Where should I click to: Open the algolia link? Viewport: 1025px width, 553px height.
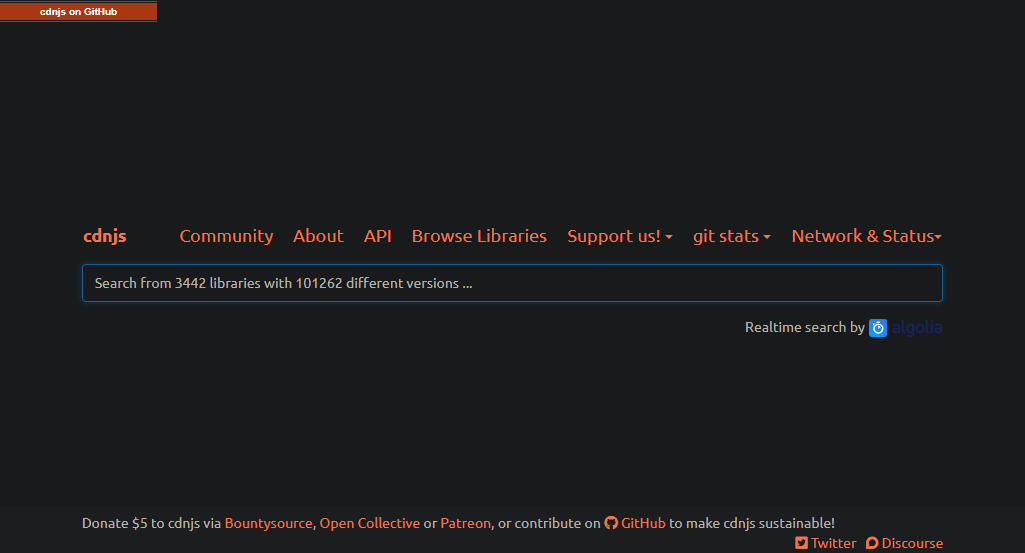pyautogui.click(x=917, y=327)
